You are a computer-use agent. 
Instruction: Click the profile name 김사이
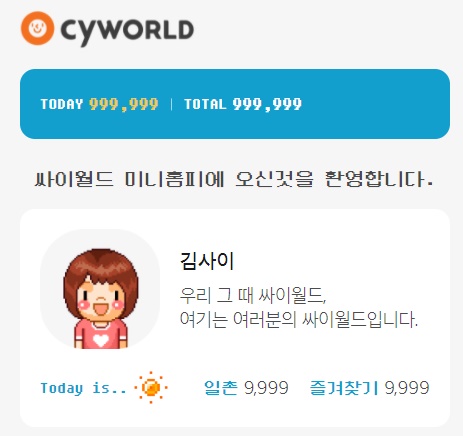click(207, 261)
